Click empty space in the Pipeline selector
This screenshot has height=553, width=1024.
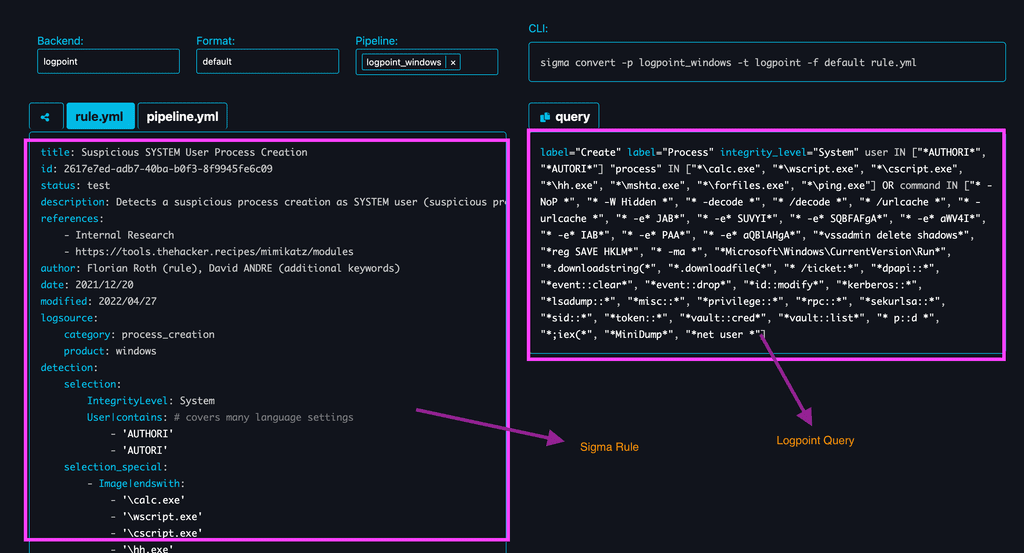coord(479,62)
